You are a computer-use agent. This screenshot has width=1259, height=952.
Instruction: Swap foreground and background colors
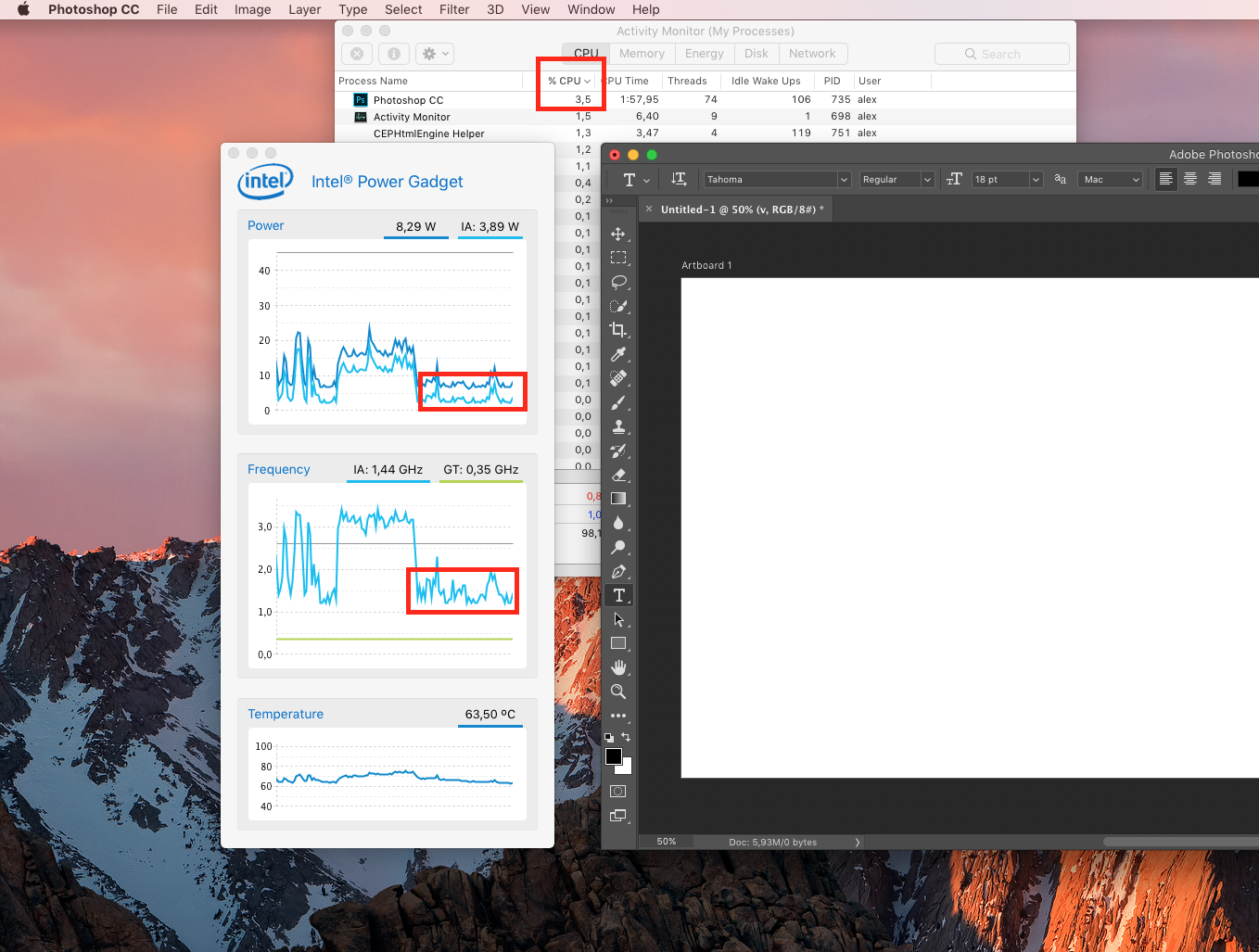[x=626, y=737]
